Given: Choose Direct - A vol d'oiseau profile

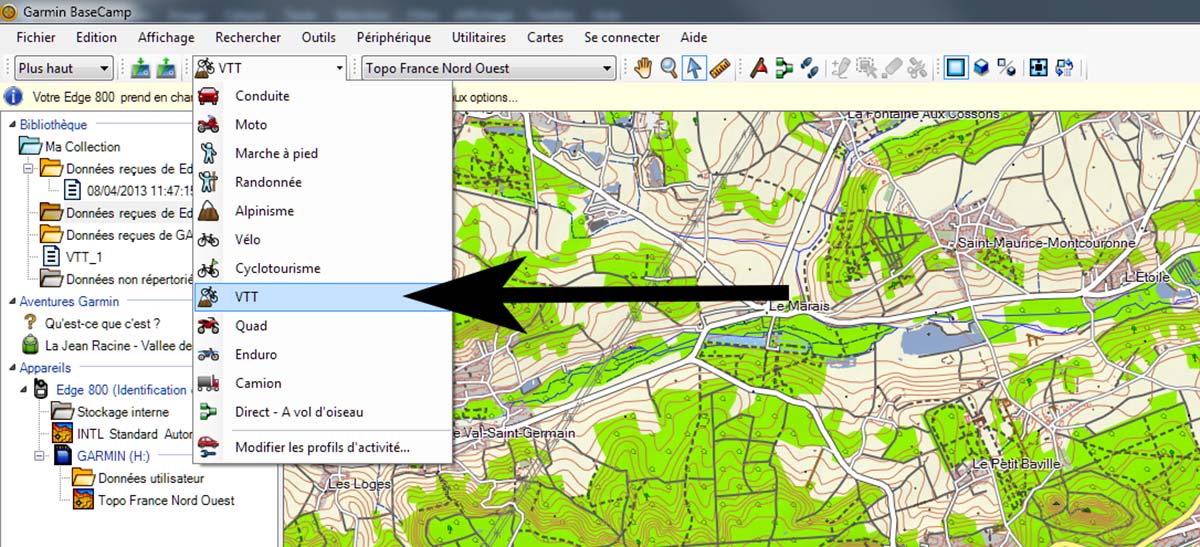Looking at the screenshot, I should [323, 412].
